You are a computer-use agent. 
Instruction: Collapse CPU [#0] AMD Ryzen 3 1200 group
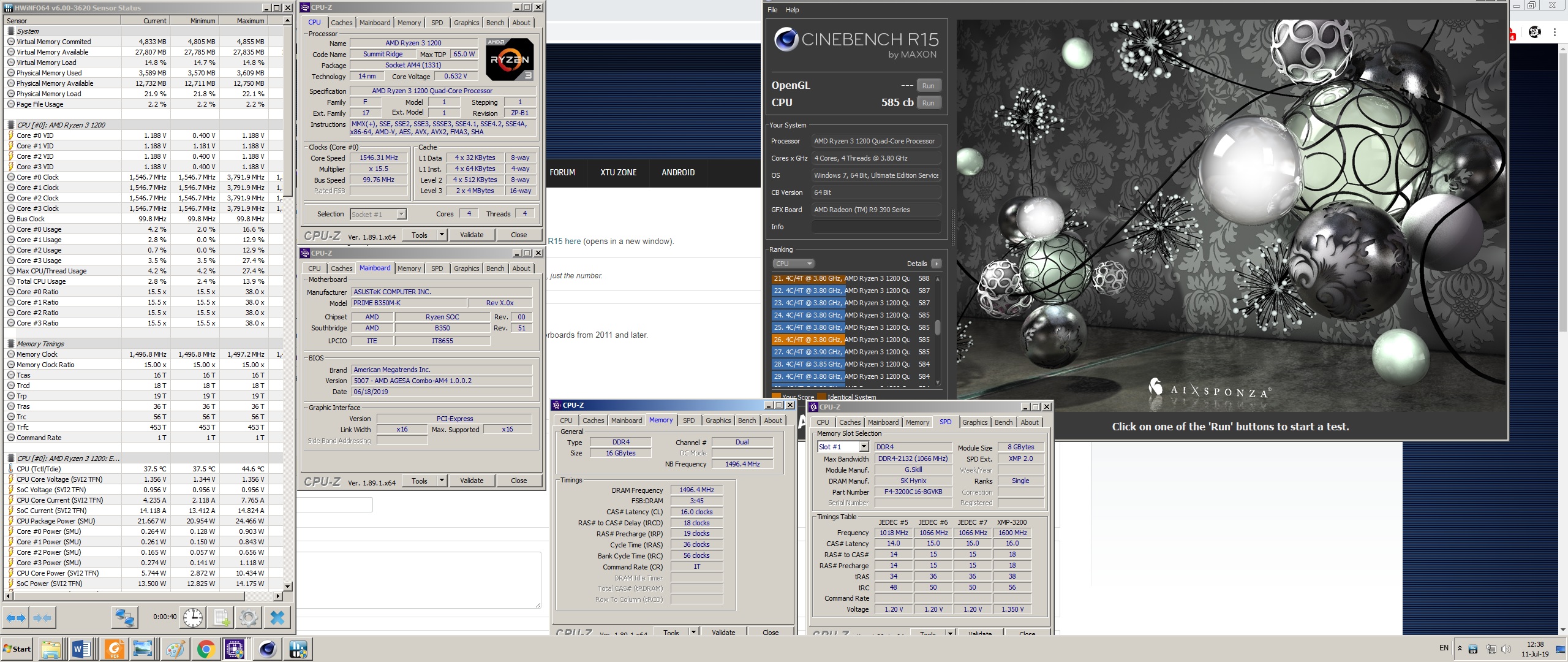[x=10, y=125]
